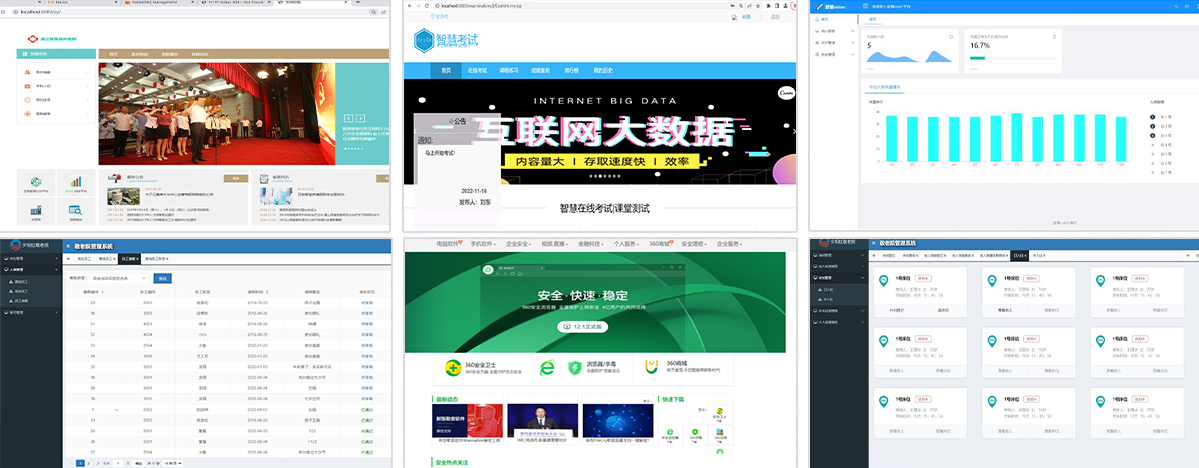Image resolution: width=1199 pixels, height=468 pixels.
Task: Open 课程练习 tab in exam navigation
Action: [x=509, y=70]
